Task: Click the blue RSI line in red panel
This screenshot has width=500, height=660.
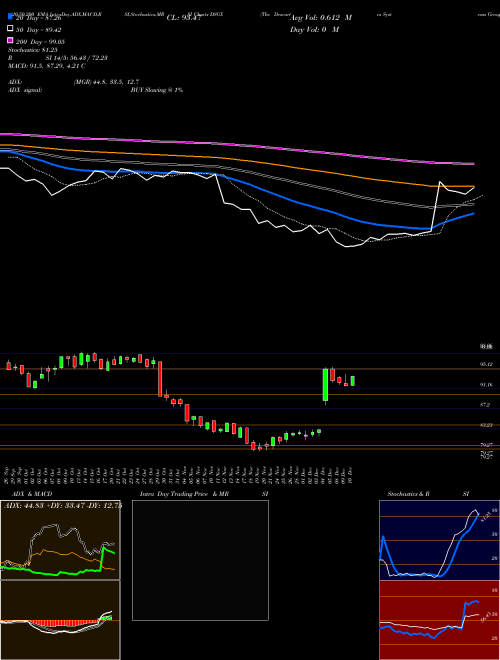Action: pos(429,621)
